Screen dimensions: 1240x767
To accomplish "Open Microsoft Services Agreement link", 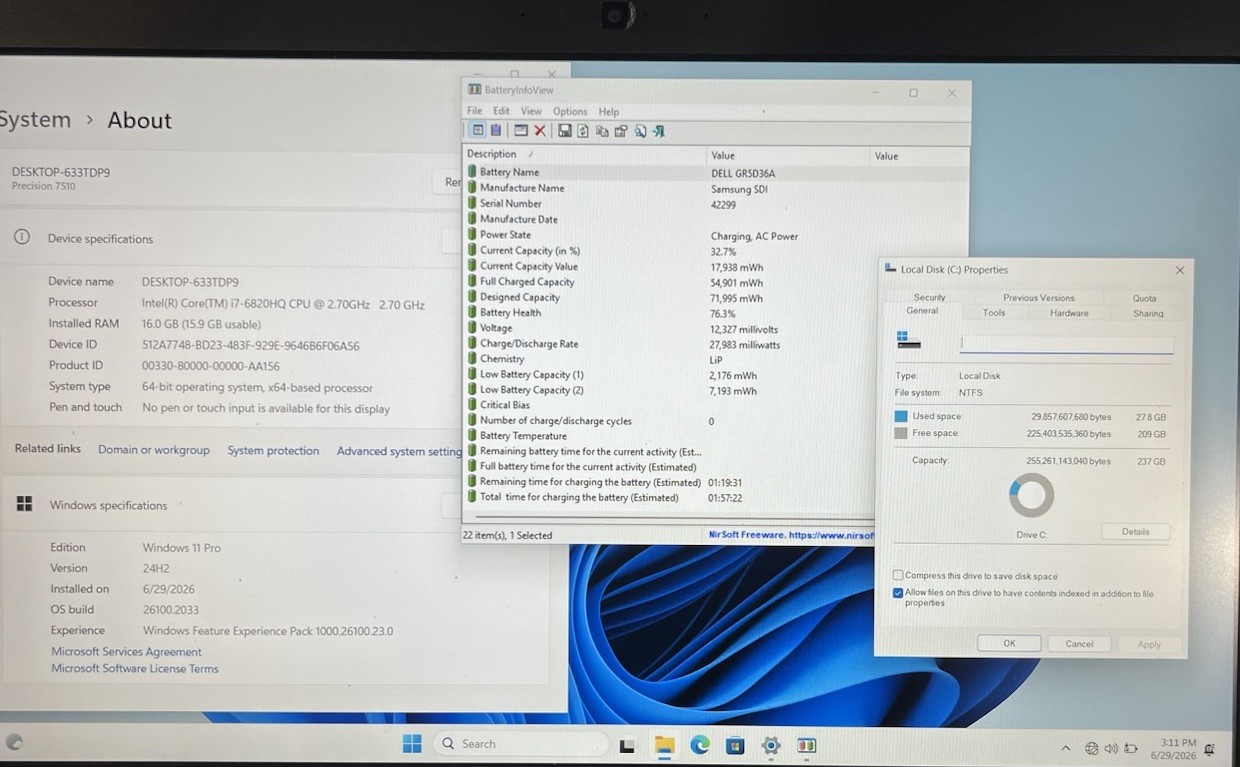I will click(x=126, y=651).
